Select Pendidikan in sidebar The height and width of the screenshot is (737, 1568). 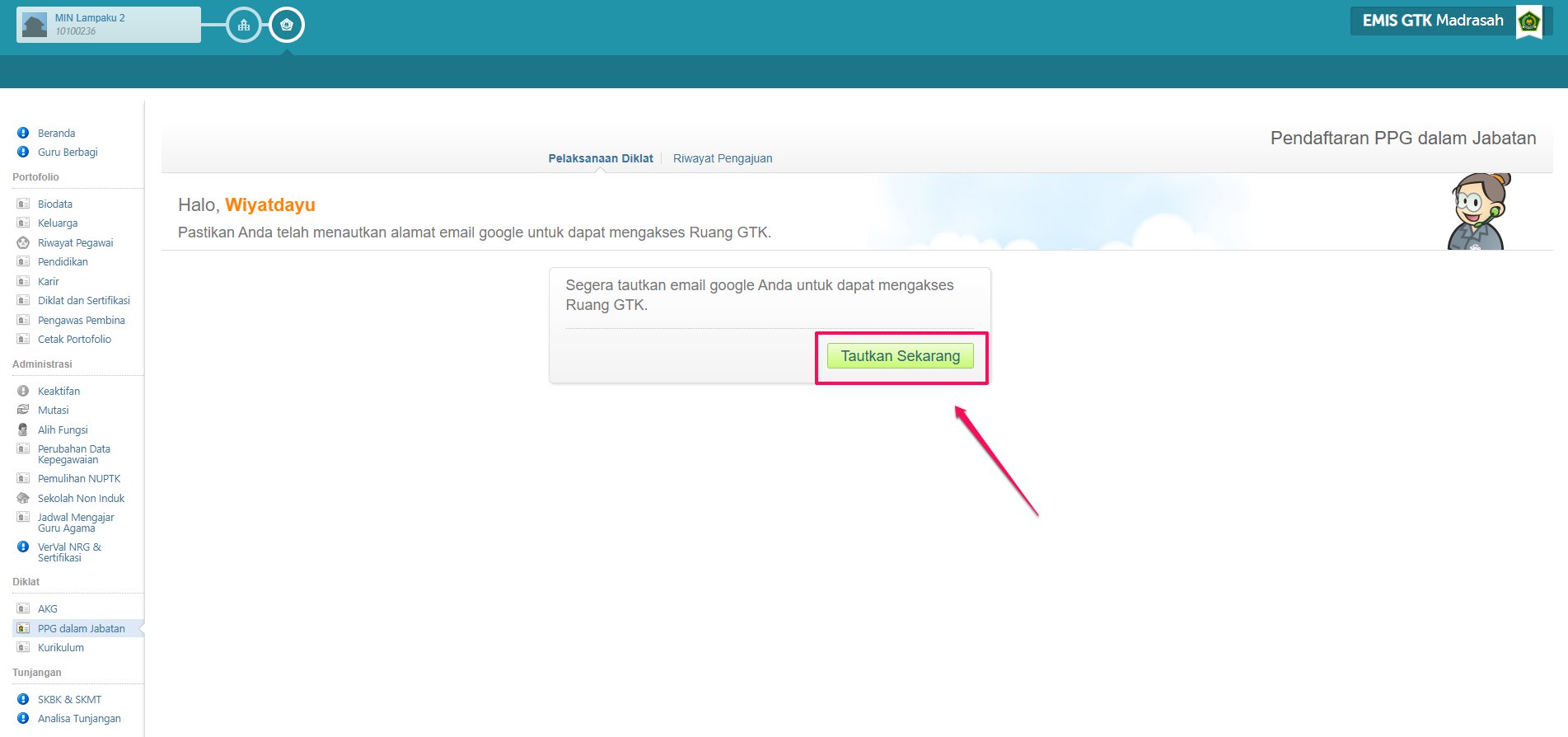tap(63, 261)
